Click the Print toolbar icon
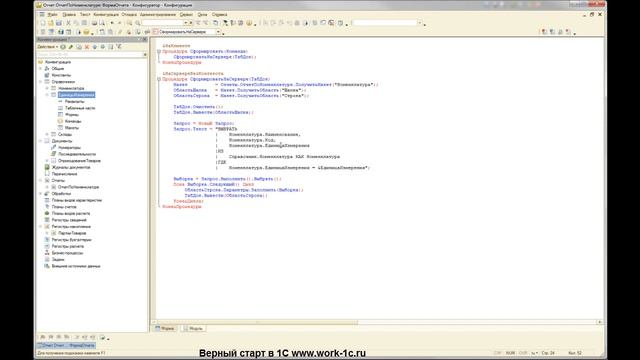 point(94,23)
